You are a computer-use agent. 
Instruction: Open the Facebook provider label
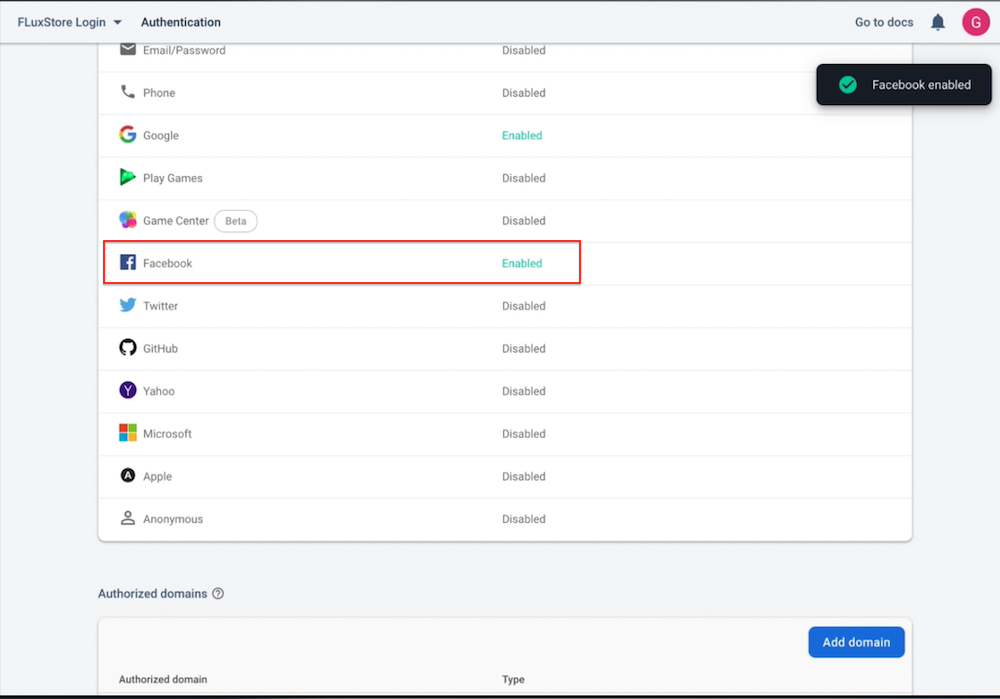167,263
